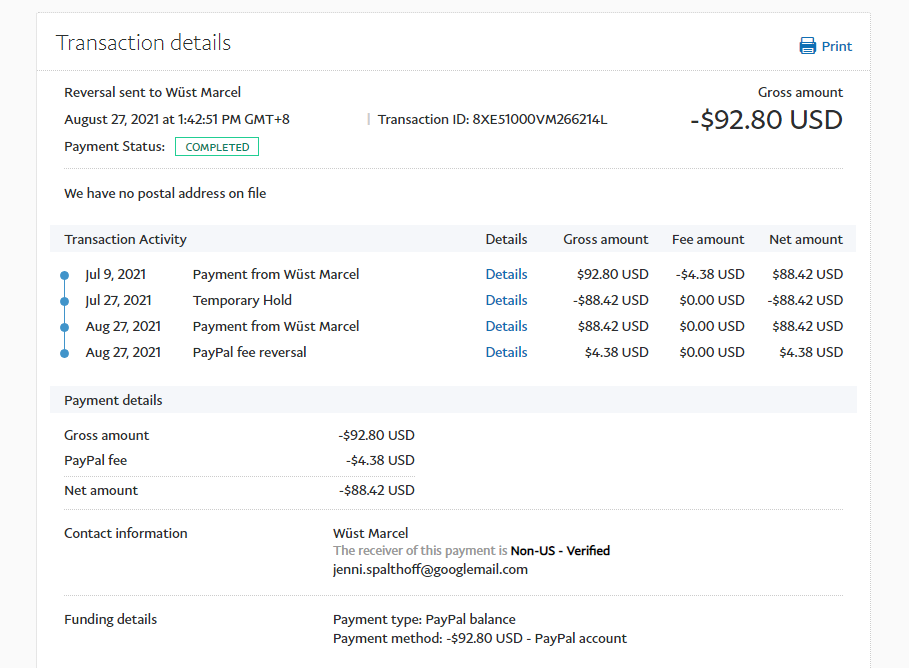This screenshot has width=909, height=668.
Task: Click the Transaction Activity section header
Action: tap(125, 239)
